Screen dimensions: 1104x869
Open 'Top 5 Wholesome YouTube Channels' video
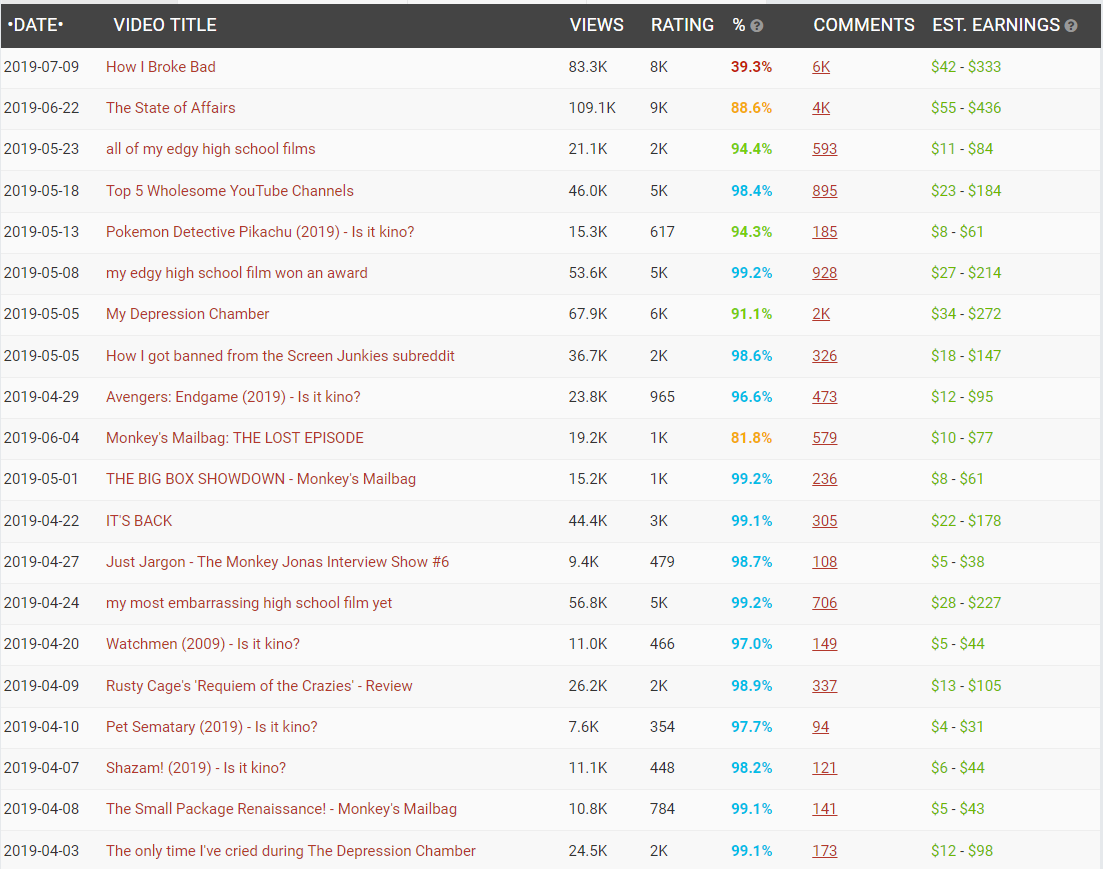tap(230, 191)
